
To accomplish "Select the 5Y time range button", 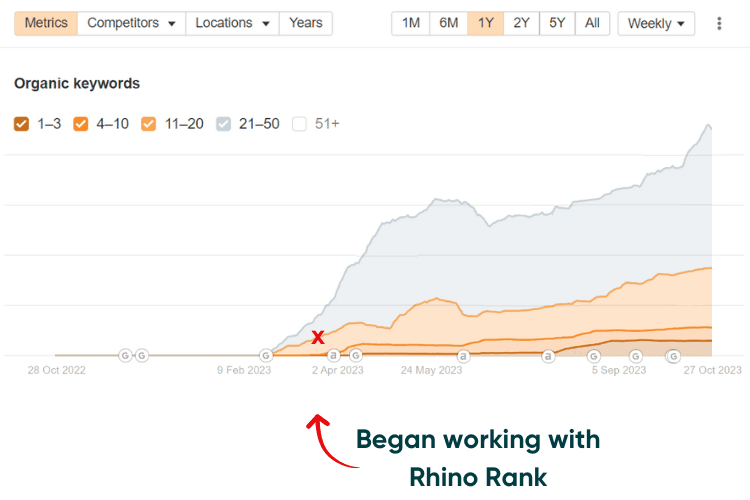I will click(x=557, y=23).
